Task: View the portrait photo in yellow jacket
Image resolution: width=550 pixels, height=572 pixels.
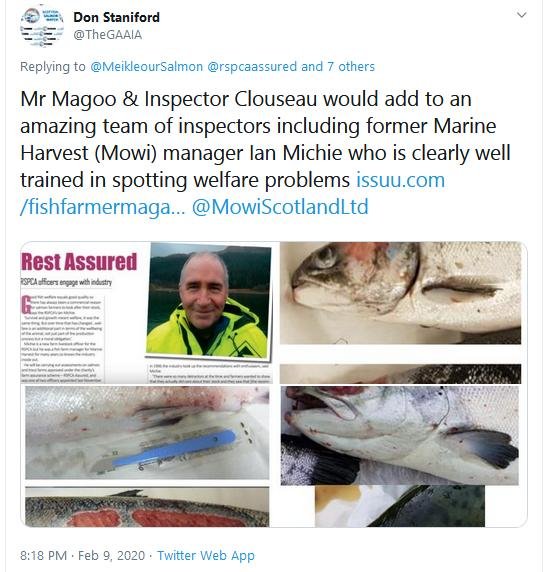Action: click(x=209, y=300)
